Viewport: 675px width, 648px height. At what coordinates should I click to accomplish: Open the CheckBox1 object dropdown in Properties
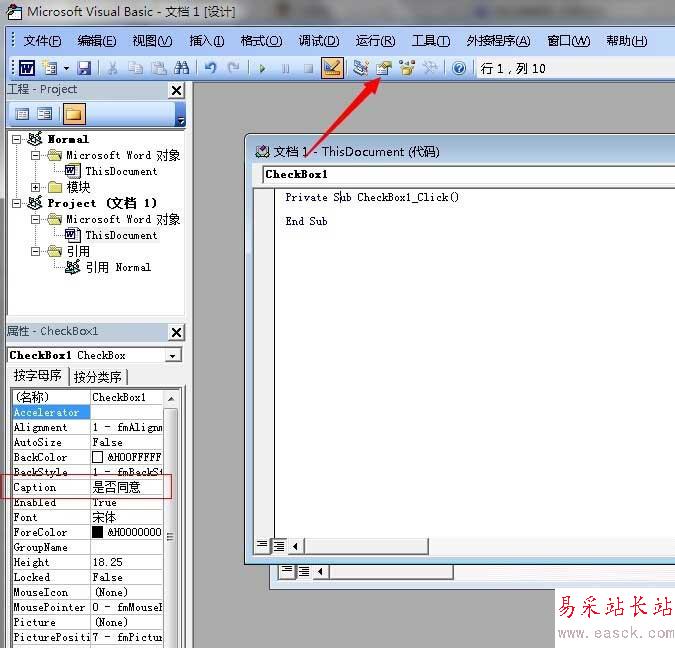pos(173,356)
